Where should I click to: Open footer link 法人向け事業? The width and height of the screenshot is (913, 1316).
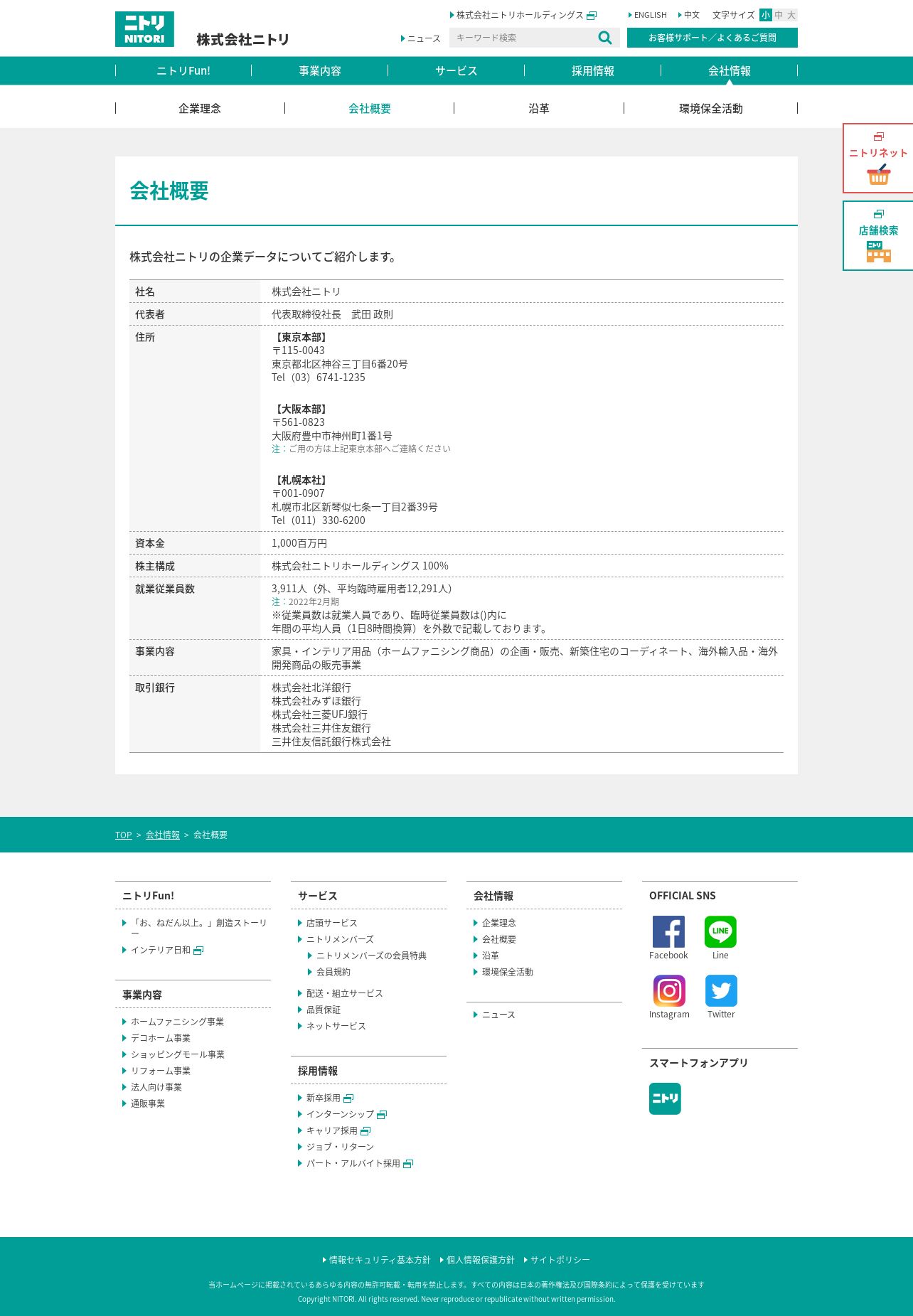click(x=156, y=1087)
